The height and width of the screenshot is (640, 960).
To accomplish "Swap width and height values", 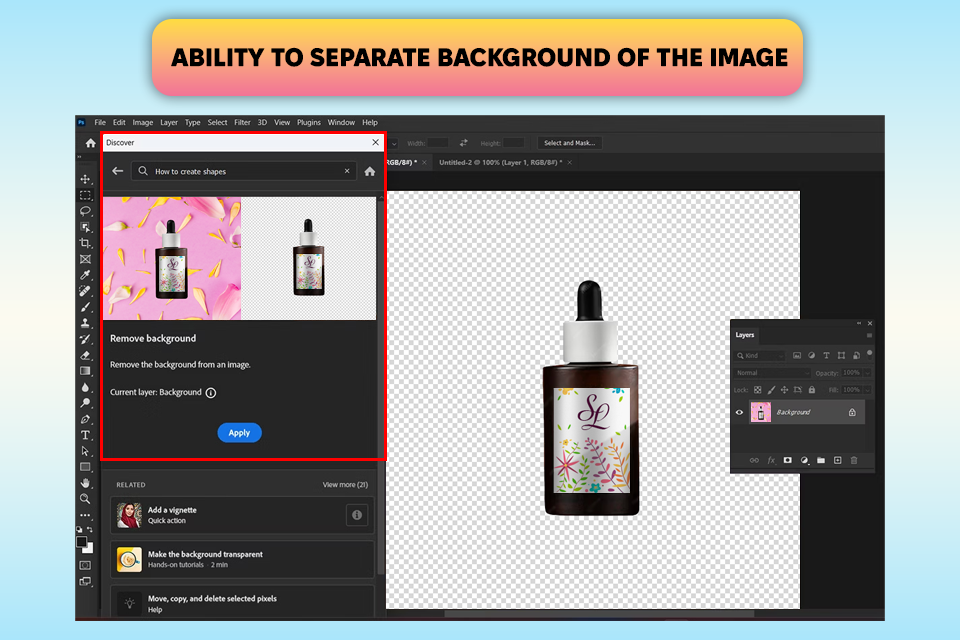I will click(x=463, y=143).
